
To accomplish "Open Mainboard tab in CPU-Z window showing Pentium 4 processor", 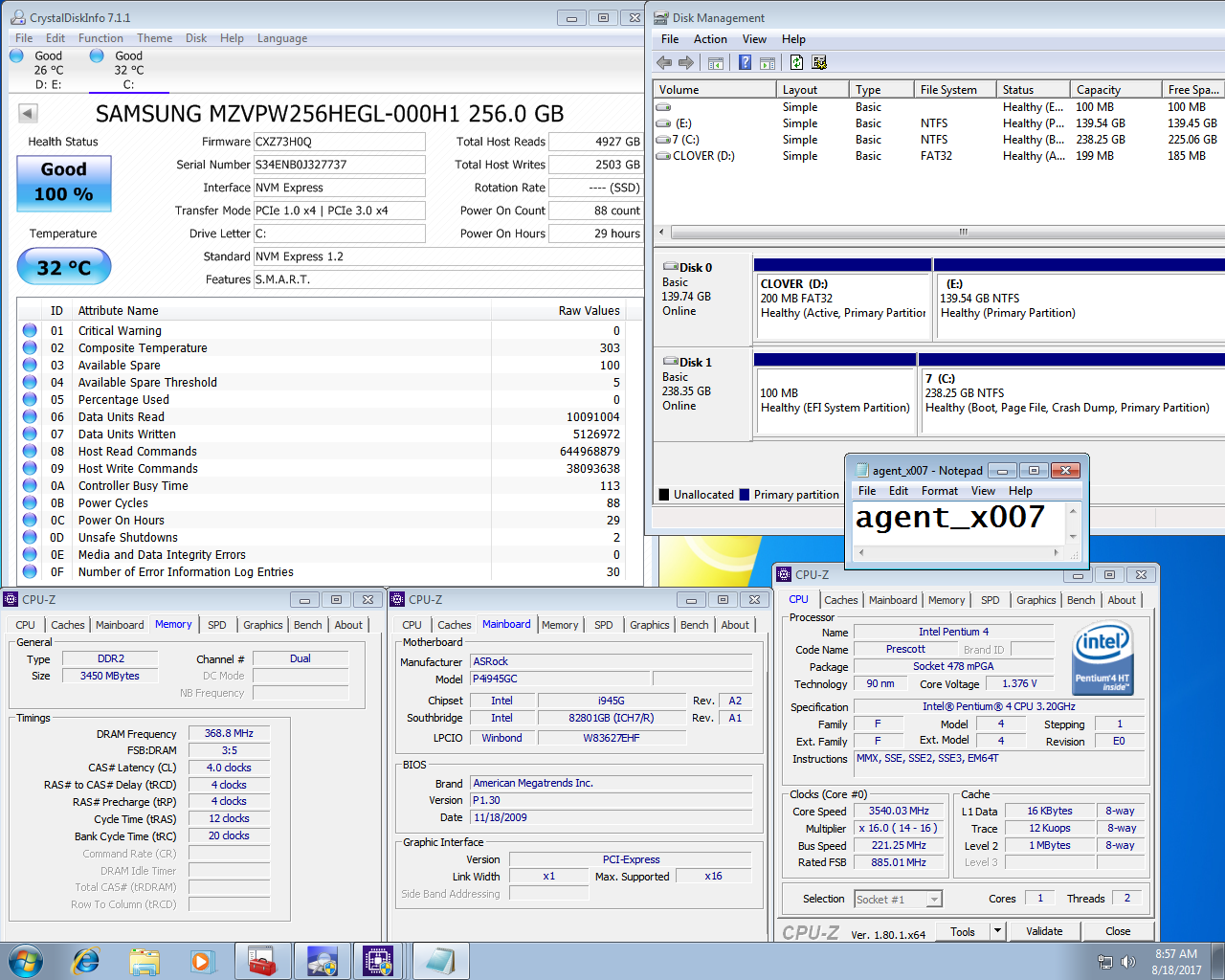I will [x=893, y=600].
